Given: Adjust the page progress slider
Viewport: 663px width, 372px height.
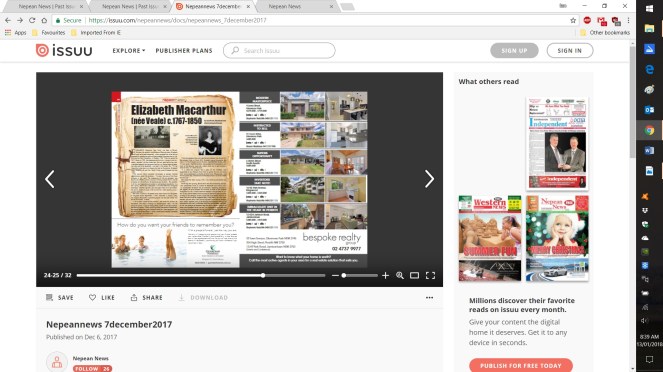Looking at the screenshot, I should click(x=201, y=275).
